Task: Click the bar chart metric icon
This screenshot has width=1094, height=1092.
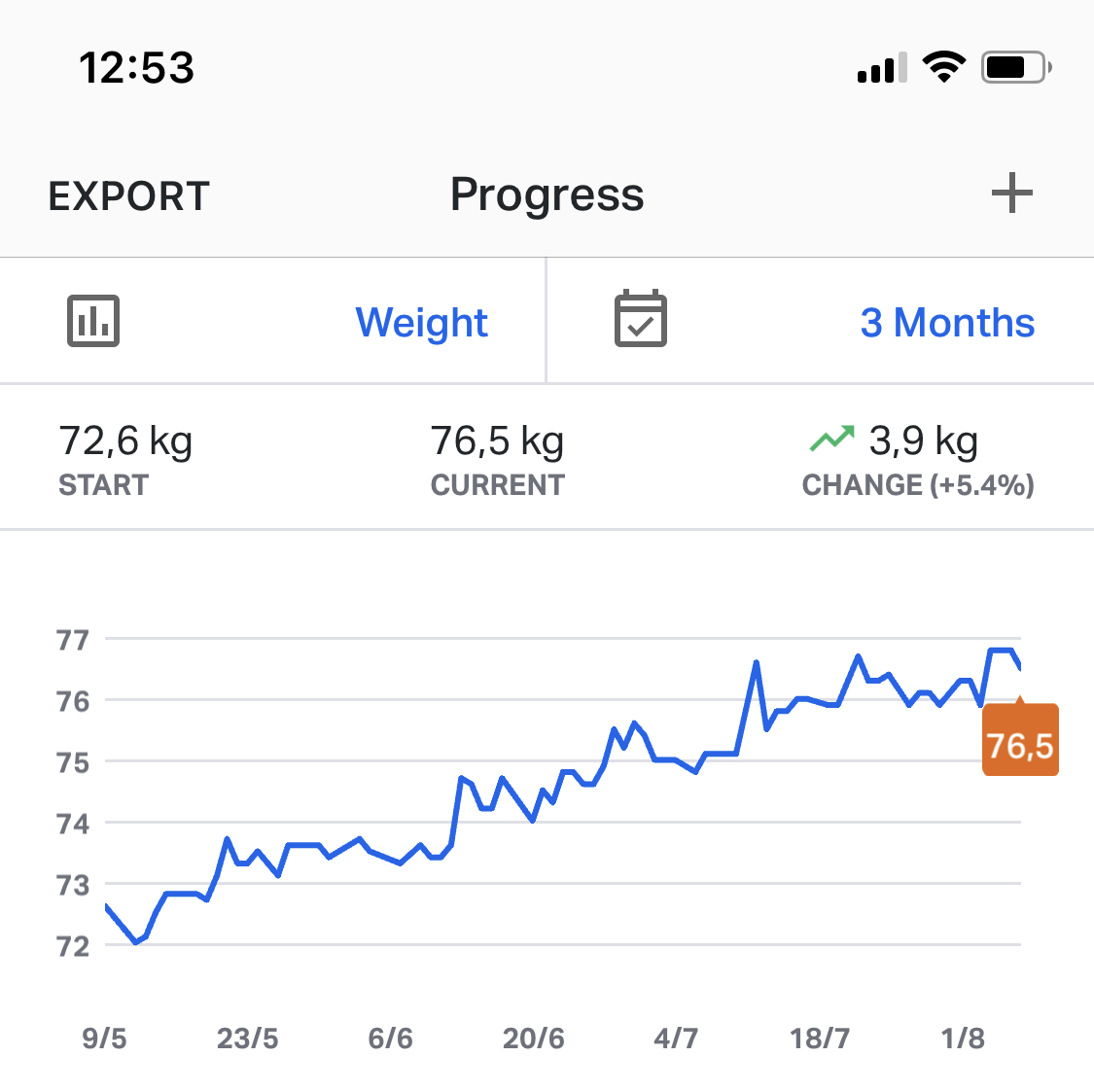Action: pyautogui.click(x=93, y=321)
